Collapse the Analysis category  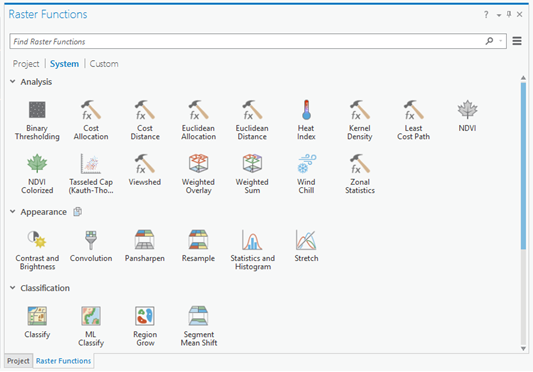13,82
